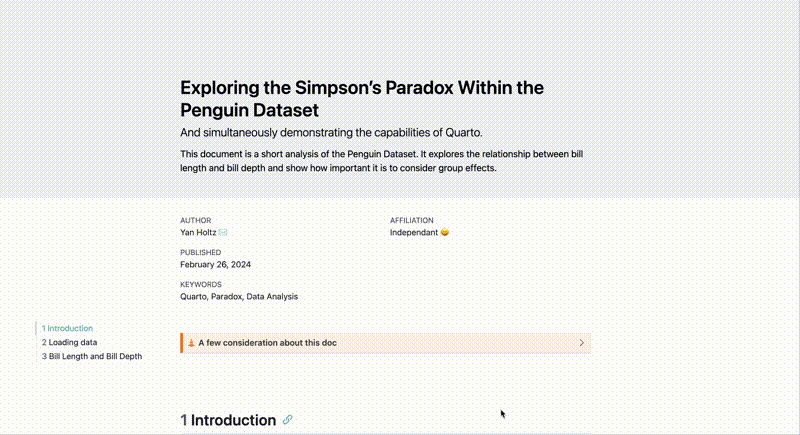The image size is (800, 435).
Task: Navigate to '3 Bill Length and Bill Depth'
Action: tap(92, 356)
